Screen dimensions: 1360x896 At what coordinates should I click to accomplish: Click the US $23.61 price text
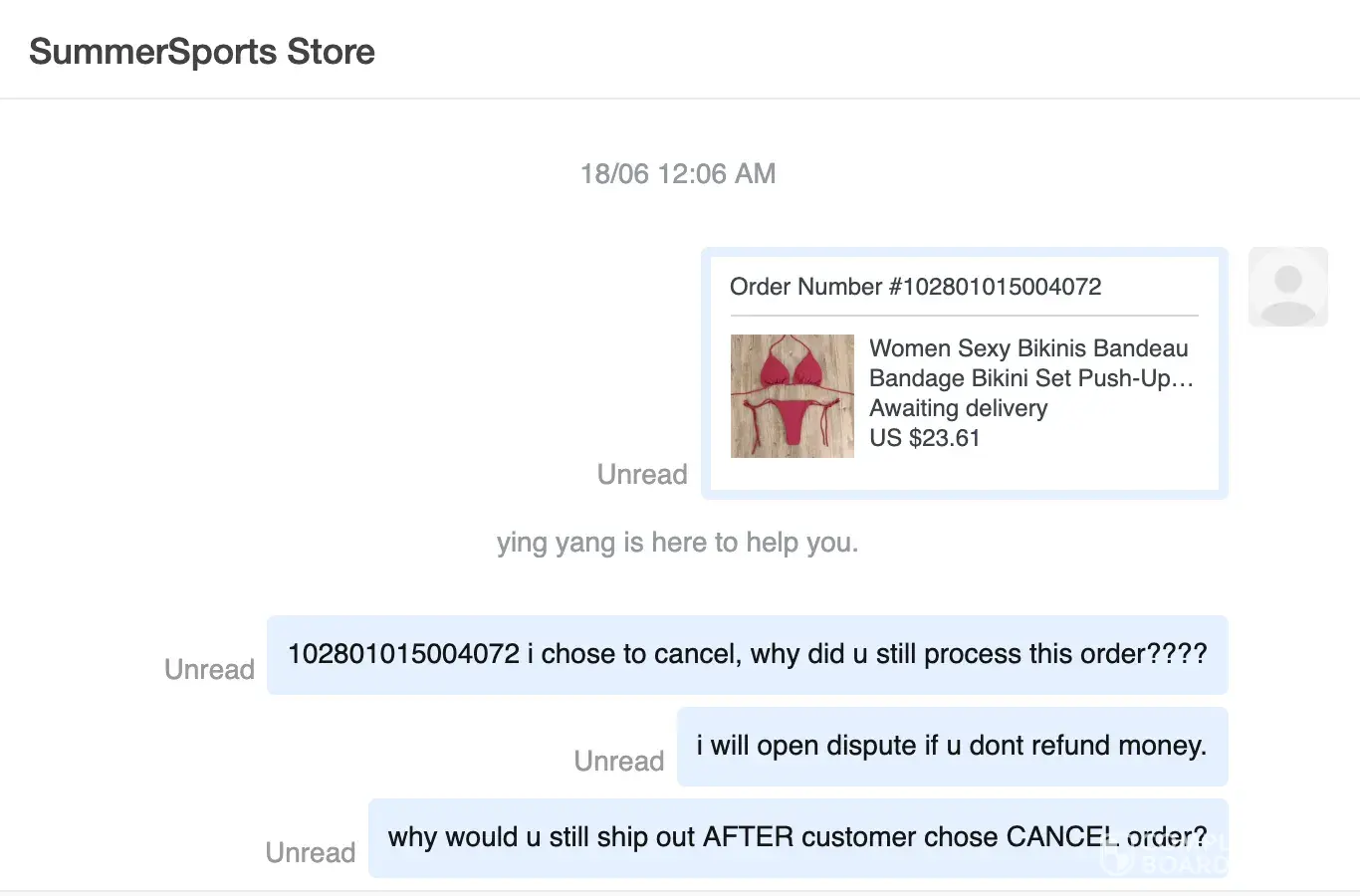924,438
